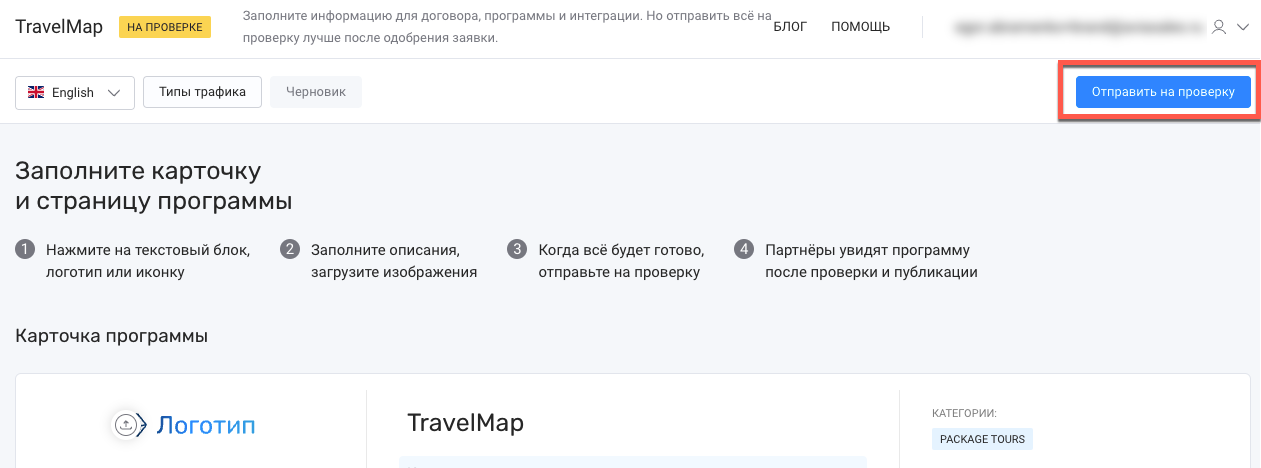Click text 'Партнёры увидят программу'
1261x468 pixels.
(x=867, y=250)
